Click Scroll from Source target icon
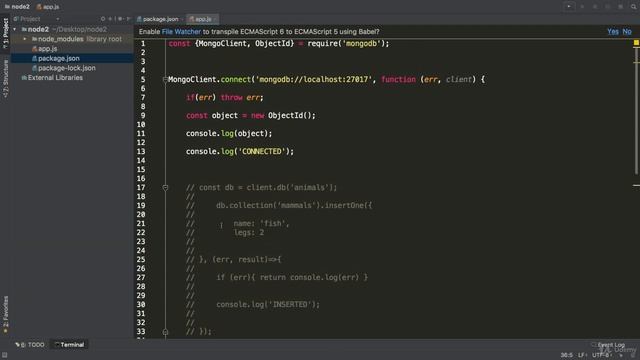Screen dimensions: 640x360 coord(103,19)
